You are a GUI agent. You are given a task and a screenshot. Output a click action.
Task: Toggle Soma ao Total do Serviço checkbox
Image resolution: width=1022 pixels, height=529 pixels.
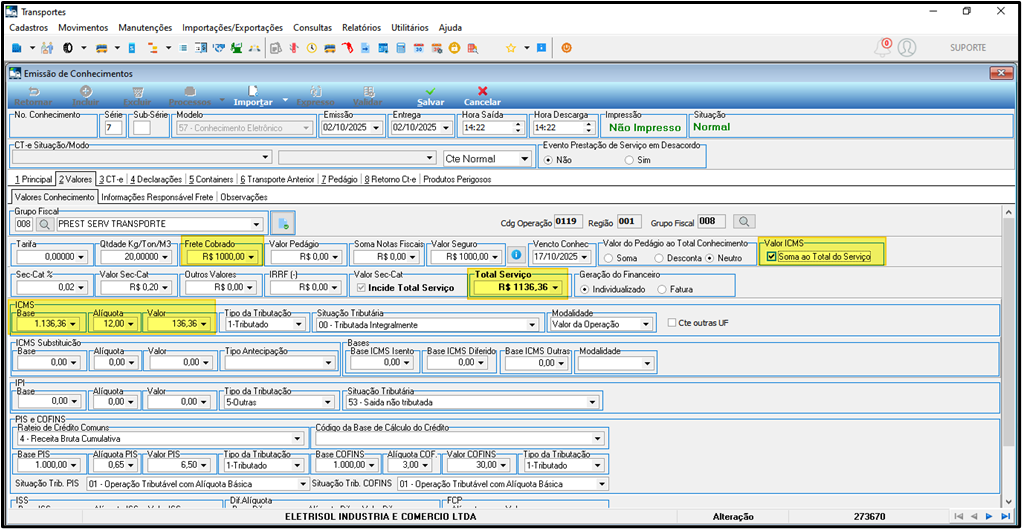coord(772,257)
